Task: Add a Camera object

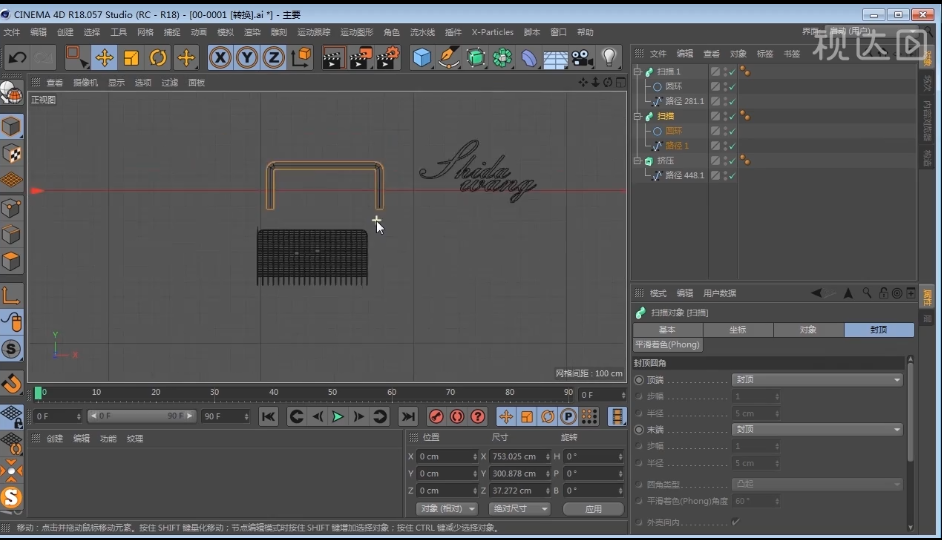Action: [x=582, y=58]
